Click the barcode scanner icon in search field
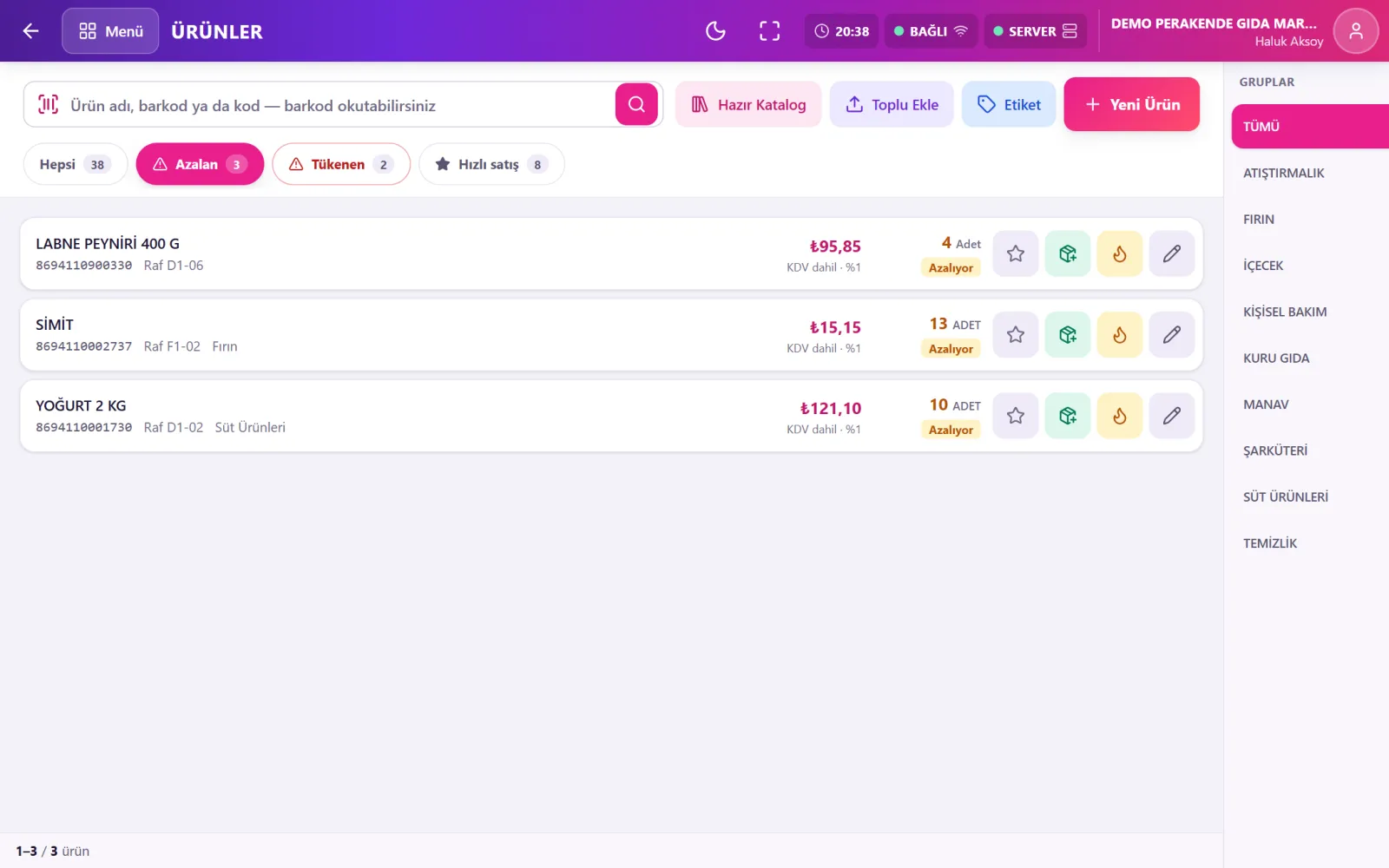Screen dimensions: 1389x868 pyautogui.click(x=48, y=104)
